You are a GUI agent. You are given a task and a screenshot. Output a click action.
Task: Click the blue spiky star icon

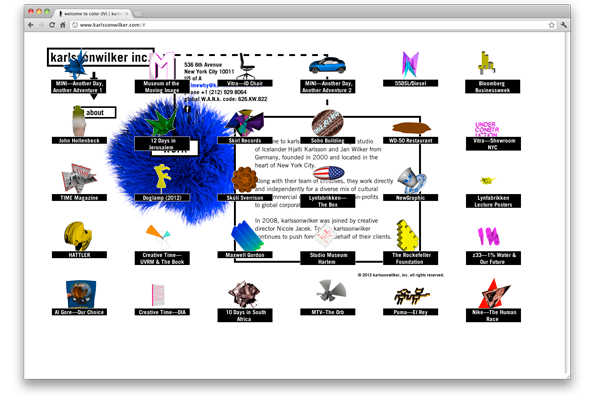pyautogui.click(x=76, y=65)
